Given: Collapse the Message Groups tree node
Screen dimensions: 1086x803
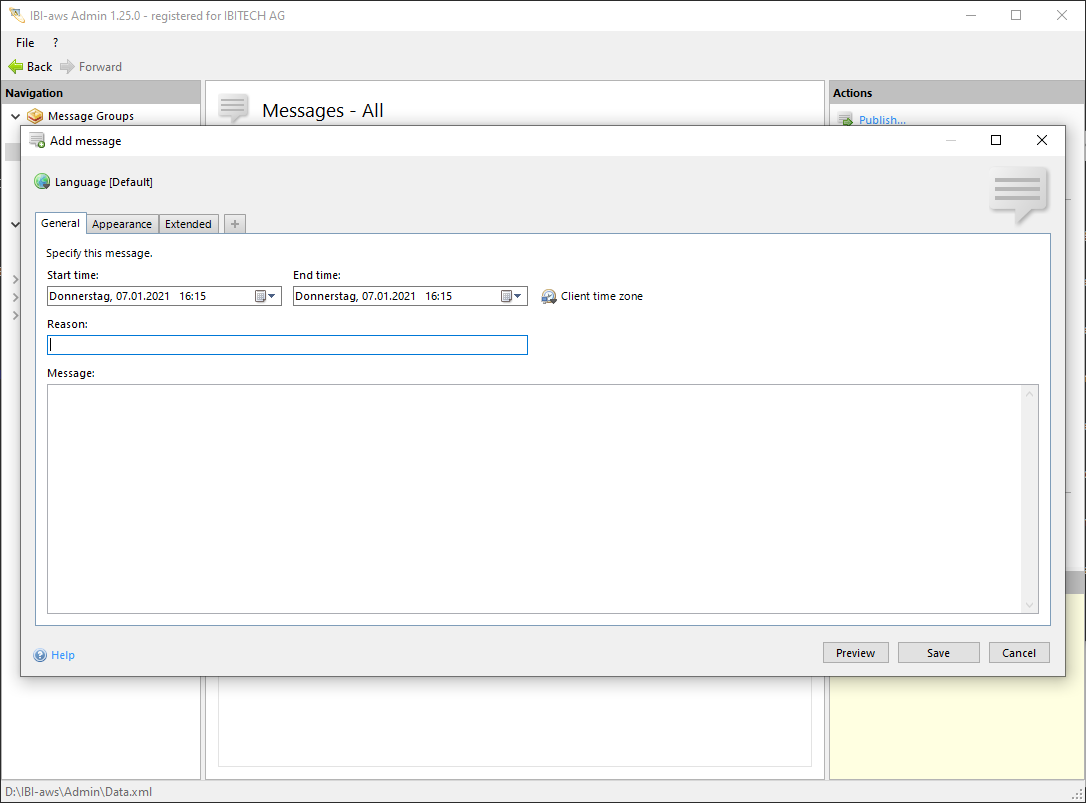Looking at the screenshot, I should 15,116.
